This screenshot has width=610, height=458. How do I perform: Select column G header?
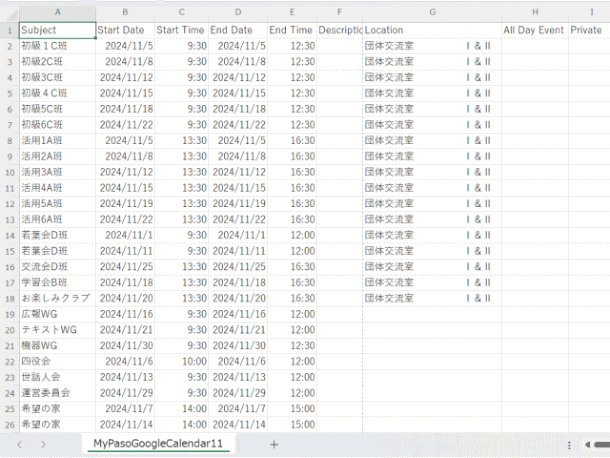431,13
